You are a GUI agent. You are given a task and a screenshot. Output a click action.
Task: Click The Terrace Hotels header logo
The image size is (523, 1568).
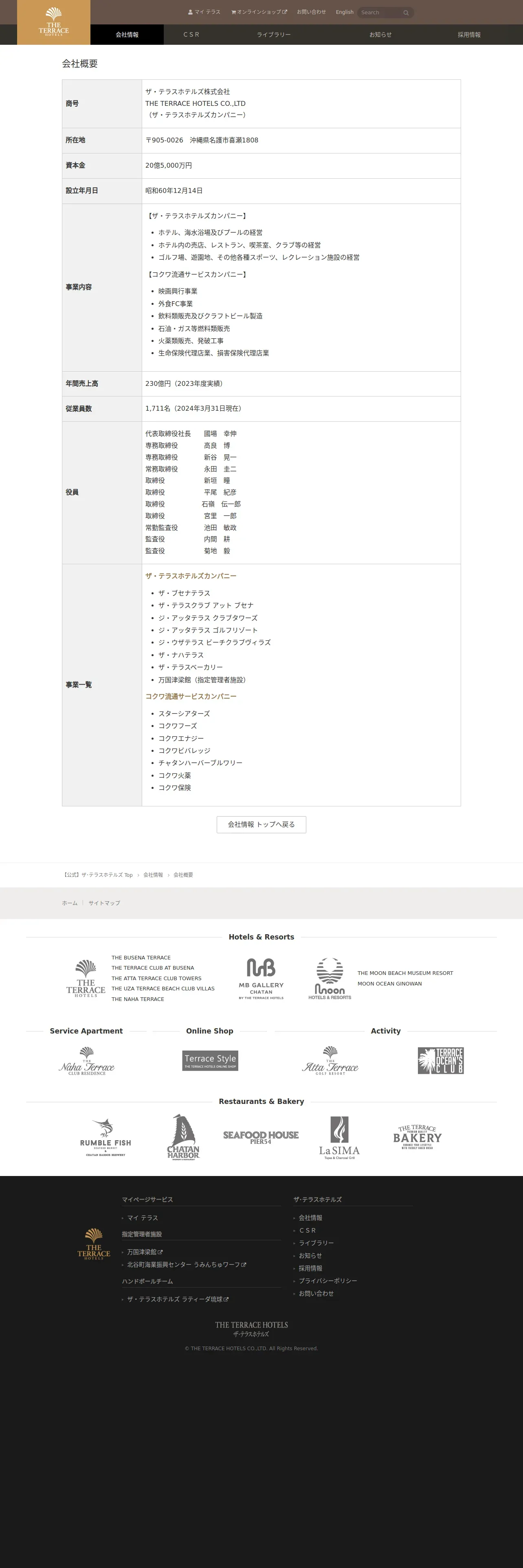[54, 22]
